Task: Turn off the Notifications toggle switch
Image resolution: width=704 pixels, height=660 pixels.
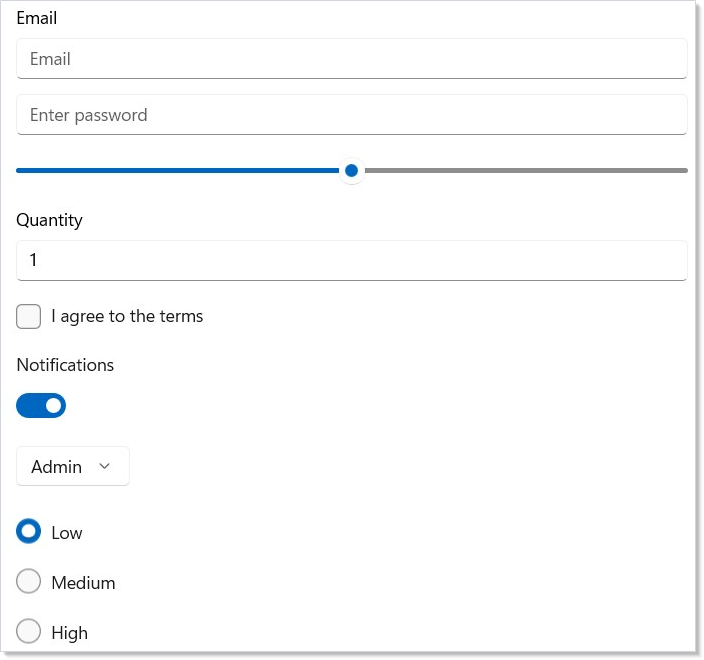Action: (x=41, y=406)
